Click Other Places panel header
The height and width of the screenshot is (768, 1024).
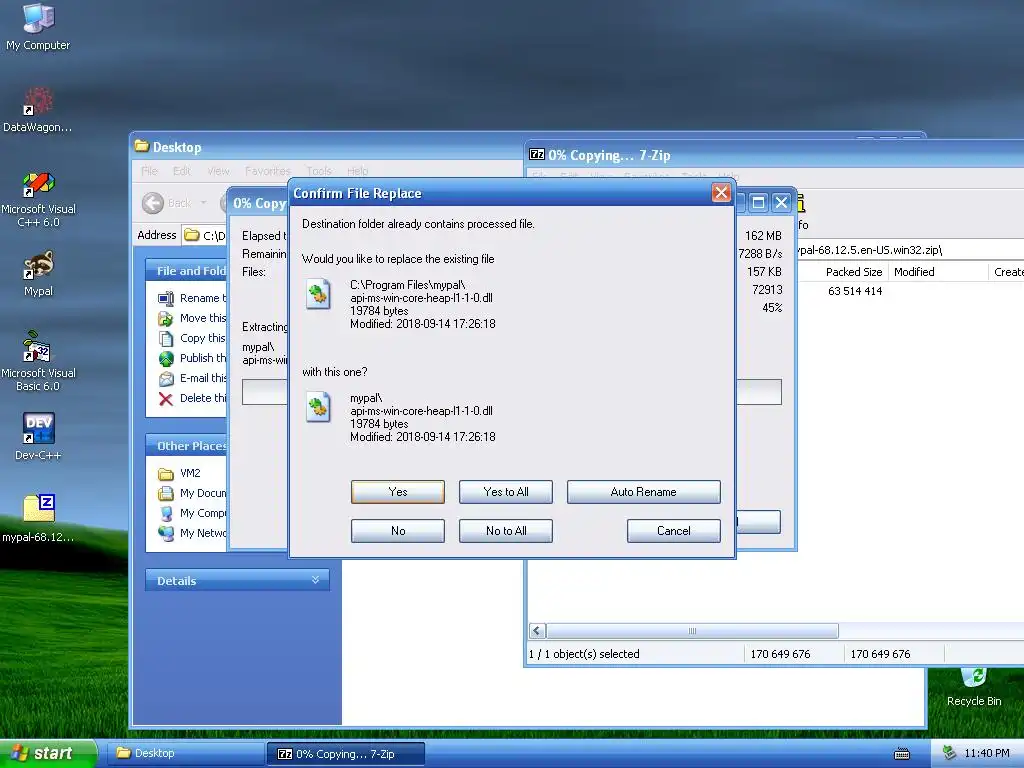187,446
